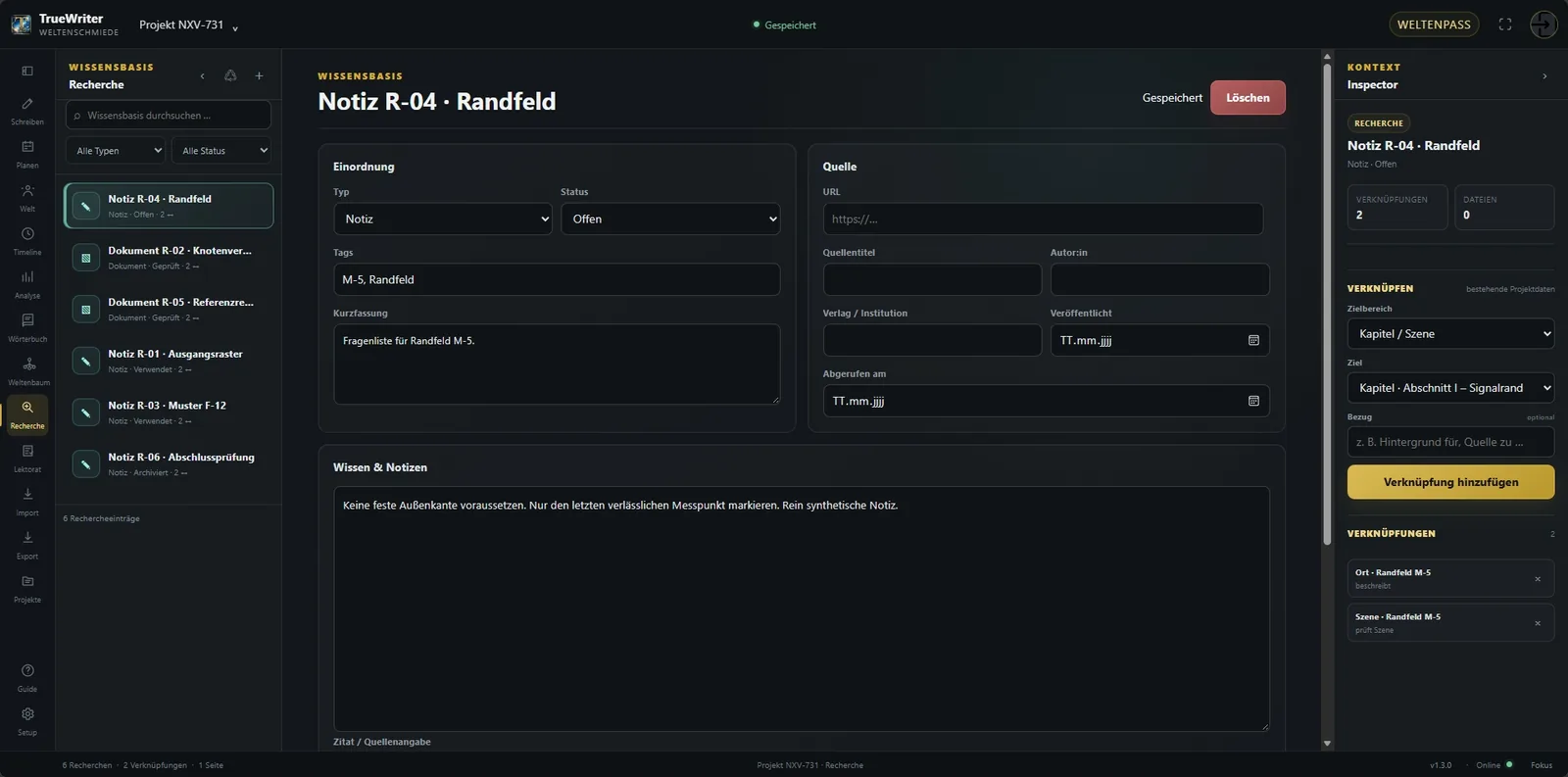Screen dimensions: 1568x777
Task: Open the Weltenbaum tree icon
Action: (x=27, y=371)
